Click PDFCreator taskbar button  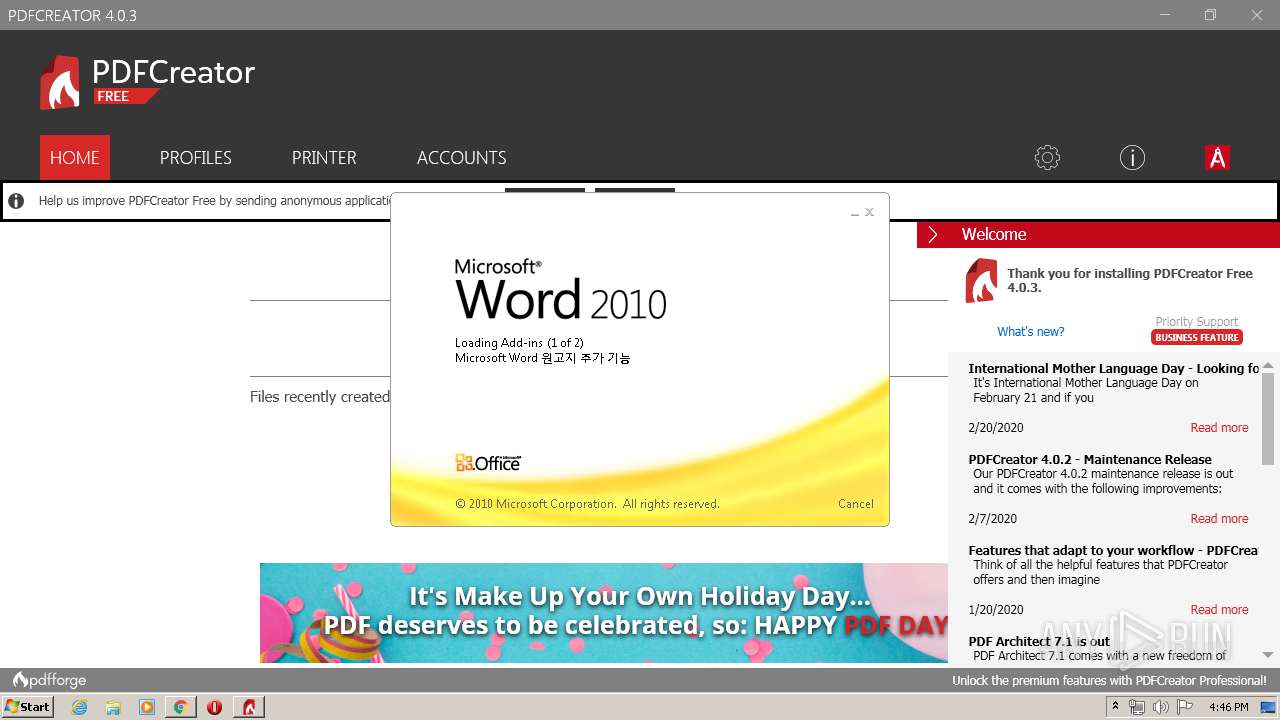249,707
